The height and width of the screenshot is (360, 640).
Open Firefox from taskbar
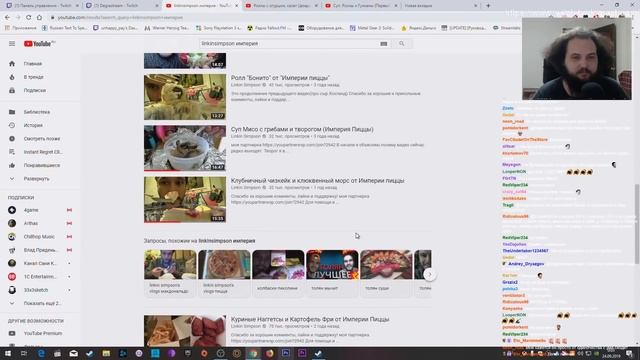pyautogui.click(x=269, y=353)
